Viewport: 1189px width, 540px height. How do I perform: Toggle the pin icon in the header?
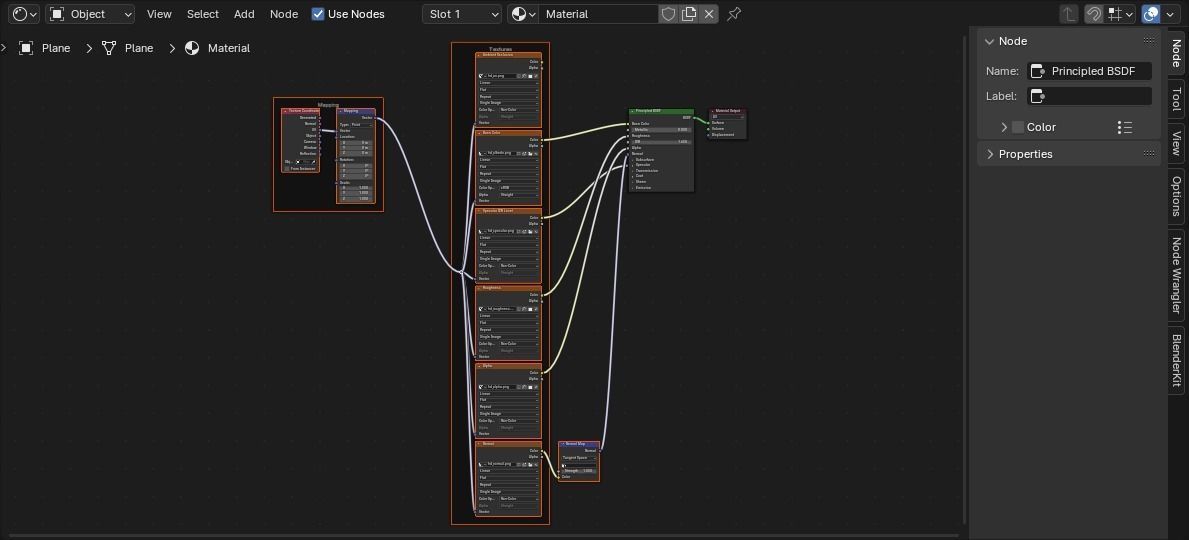734,14
